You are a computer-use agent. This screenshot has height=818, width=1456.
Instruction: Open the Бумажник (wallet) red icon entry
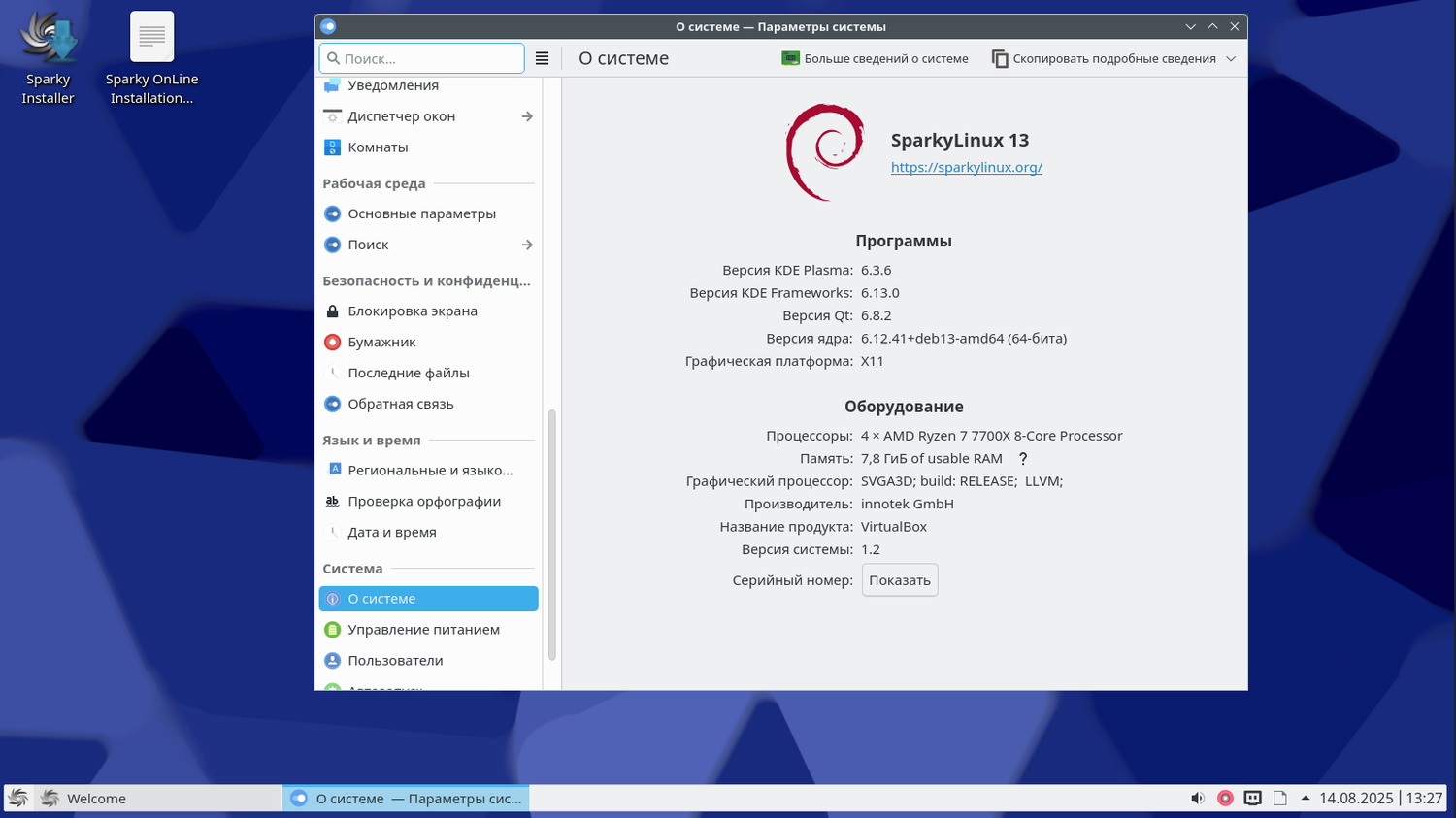click(x=332, y=342)
